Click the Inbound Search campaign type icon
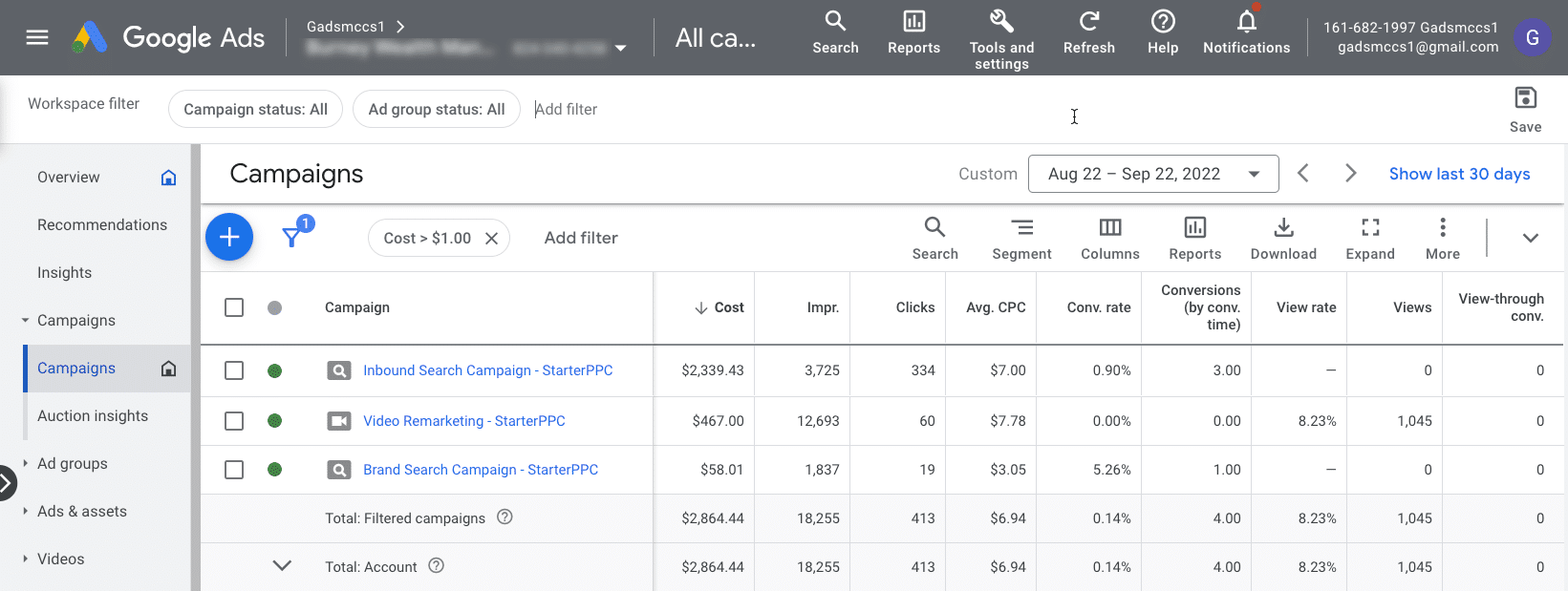 (339, 370)
